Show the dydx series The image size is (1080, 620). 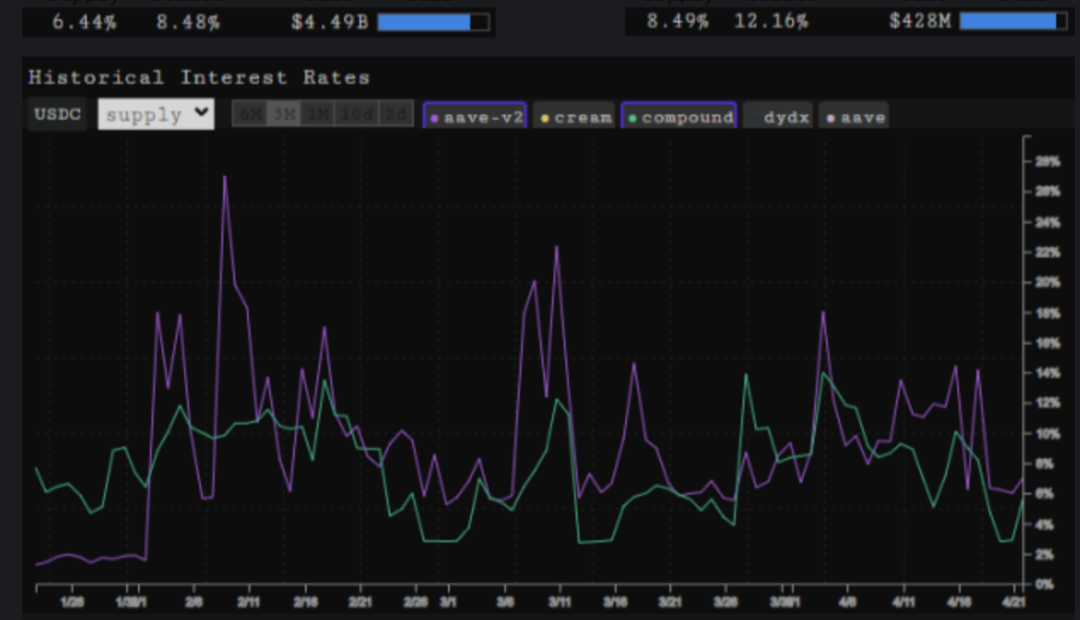tap(778, 116)
